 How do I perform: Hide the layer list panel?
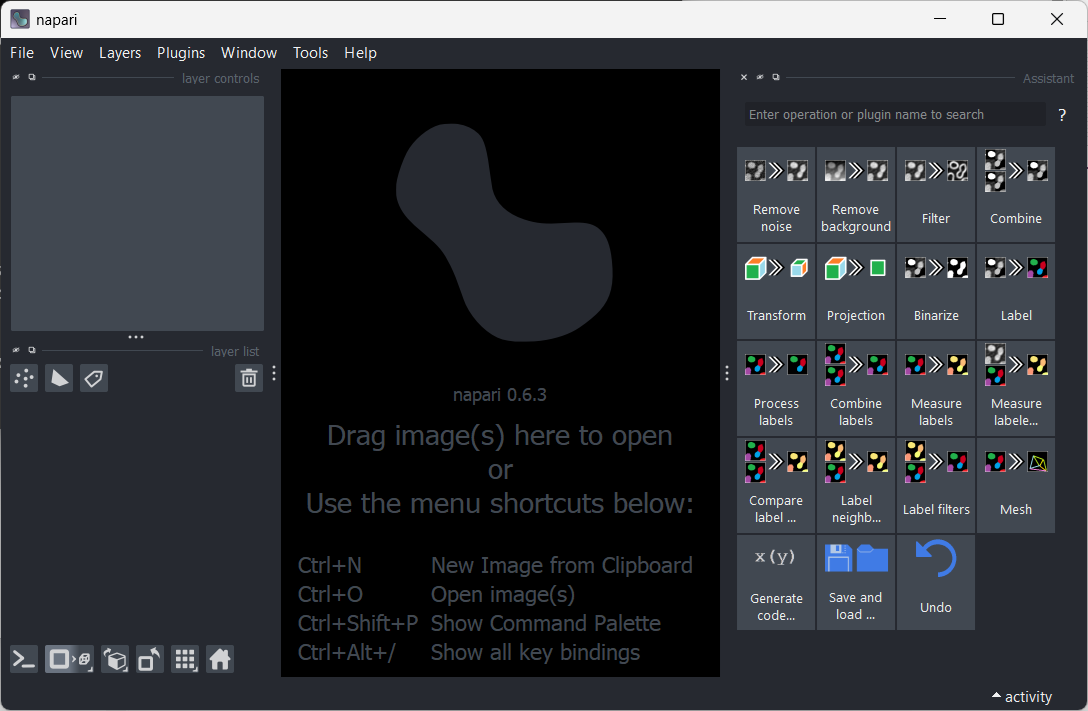(16, 350)
